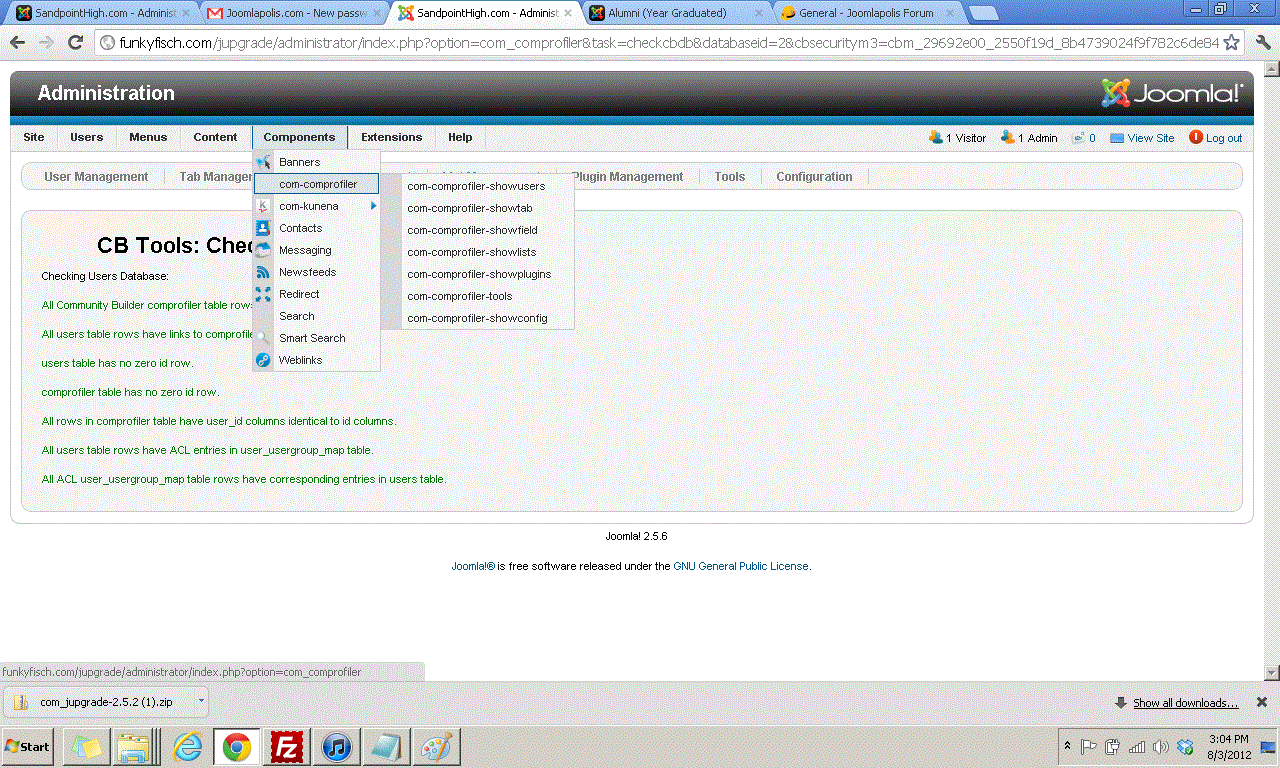Open the GNU General Public License link
Screen dimensions: 1280x768
point(740,566)
